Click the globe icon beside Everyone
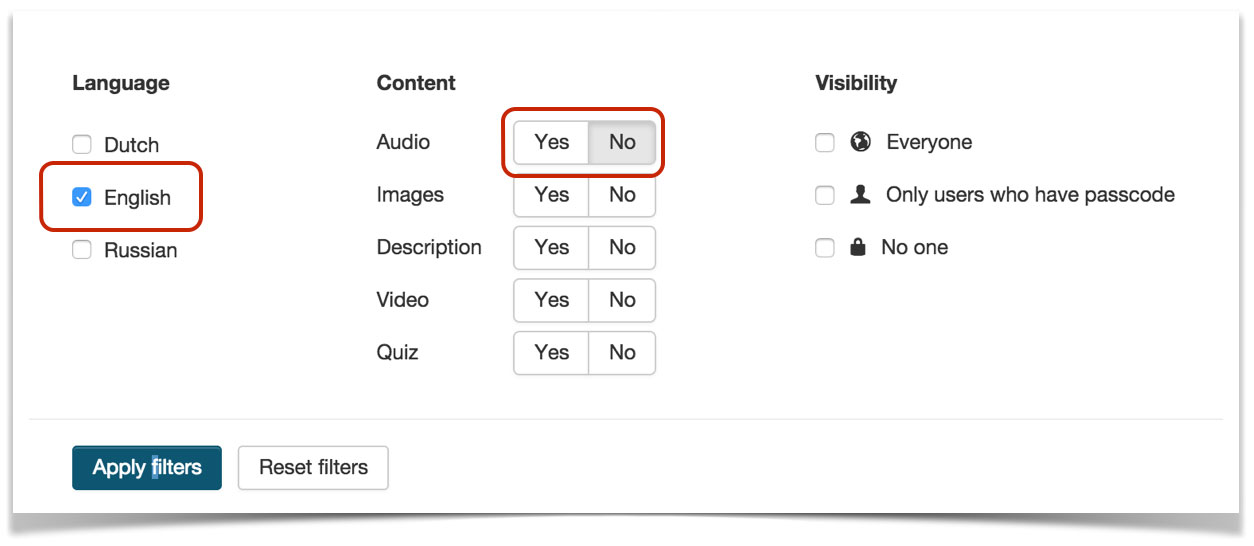1254x546 pixels. (x=860, y=142)
